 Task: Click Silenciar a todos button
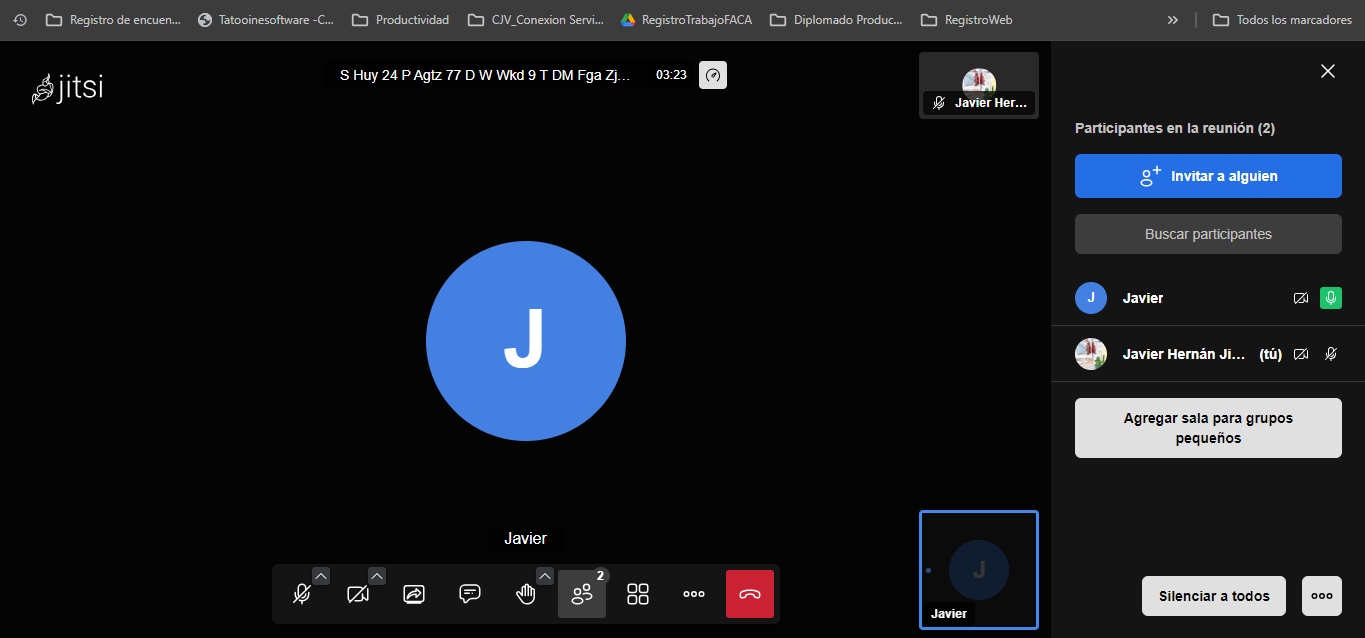[1214, 596]
